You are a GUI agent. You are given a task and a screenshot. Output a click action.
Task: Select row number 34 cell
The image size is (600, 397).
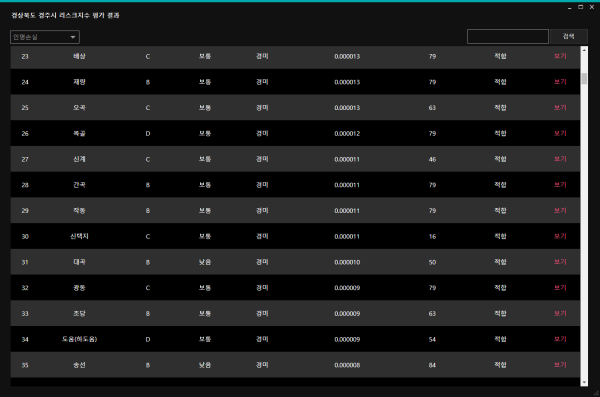[x=25, y=339]
